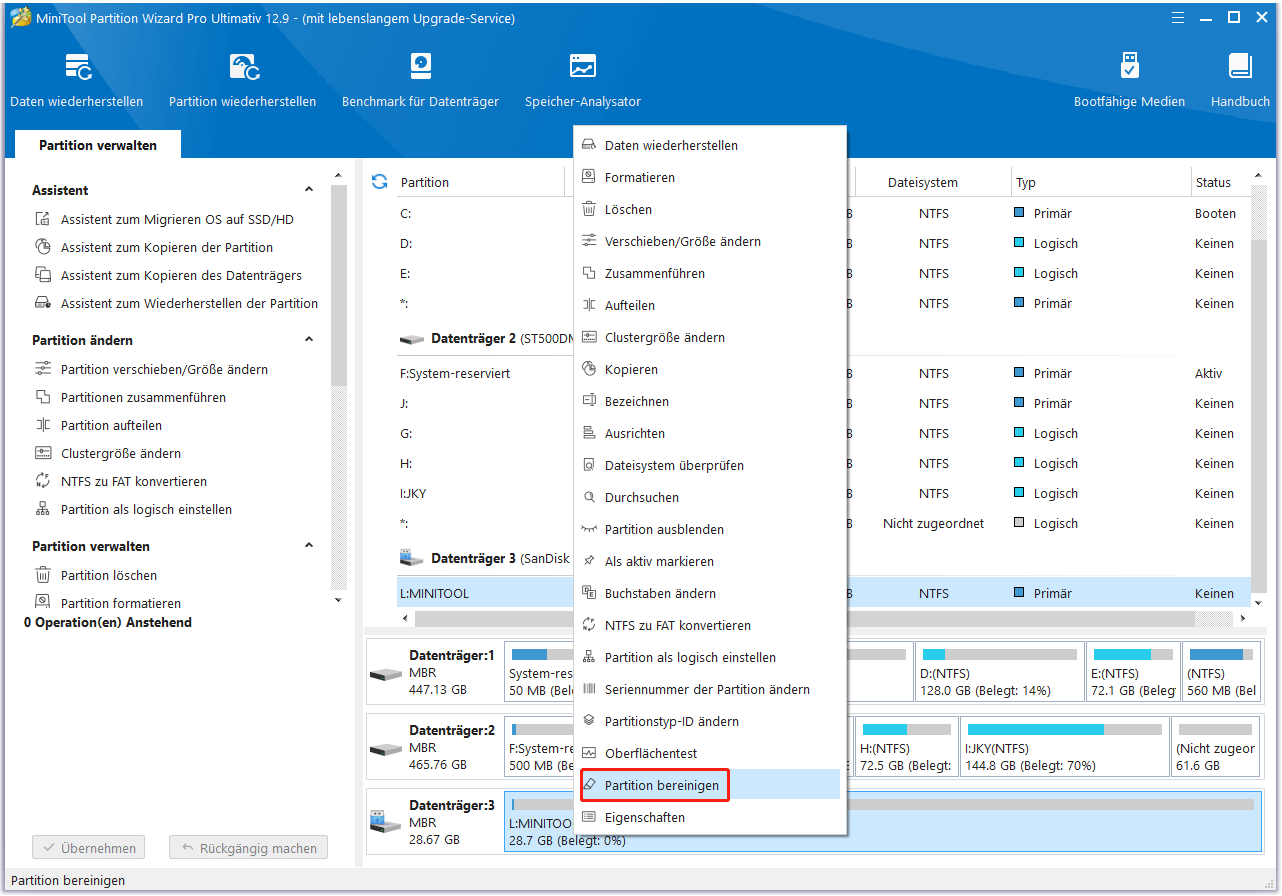This screenshot has height=896, width=1282.
Task: Choose Als aktiv markieren from context menu
Action: tap(710, 561)
